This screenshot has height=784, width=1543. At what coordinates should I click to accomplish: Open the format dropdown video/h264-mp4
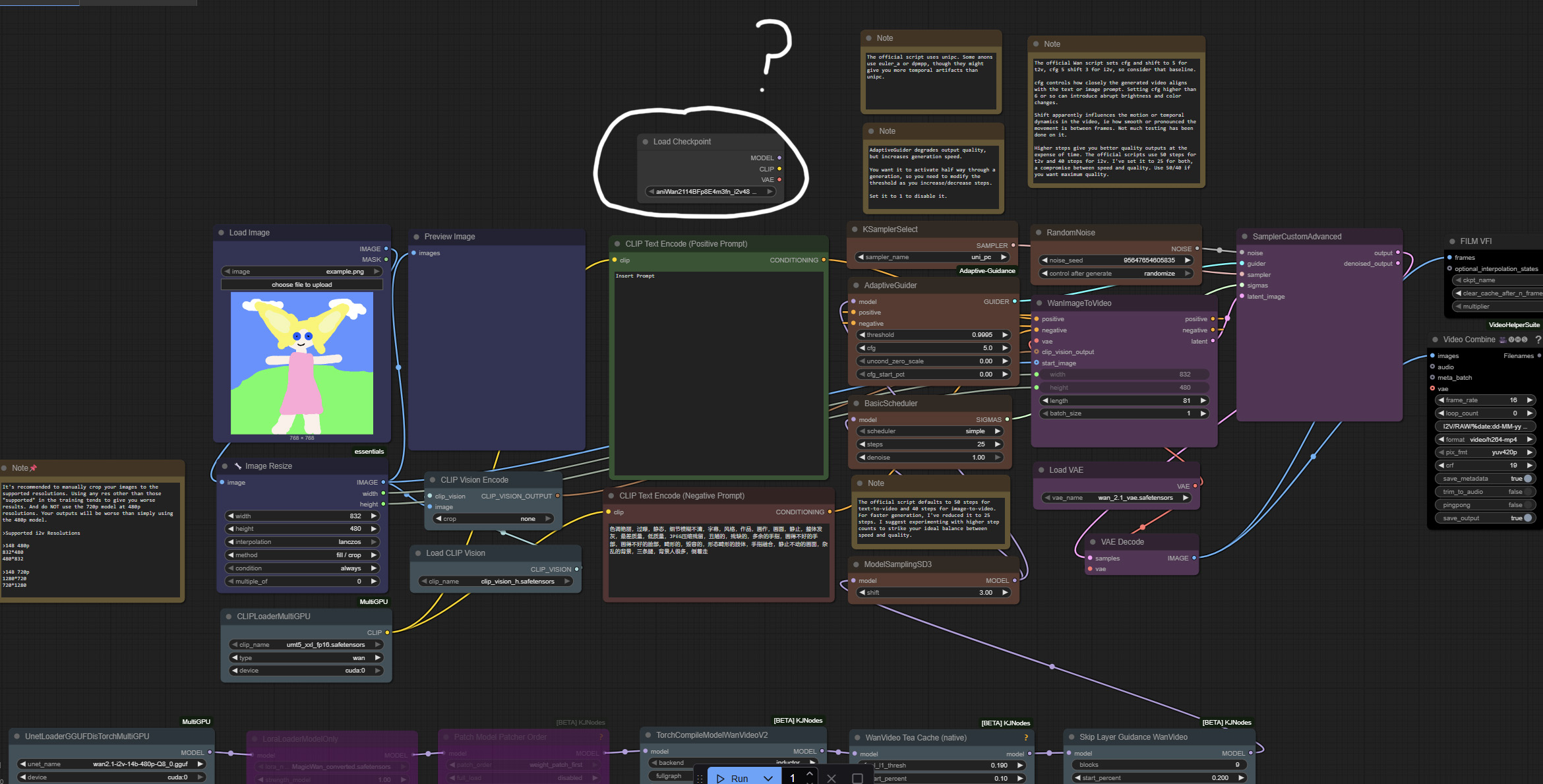1485,440
